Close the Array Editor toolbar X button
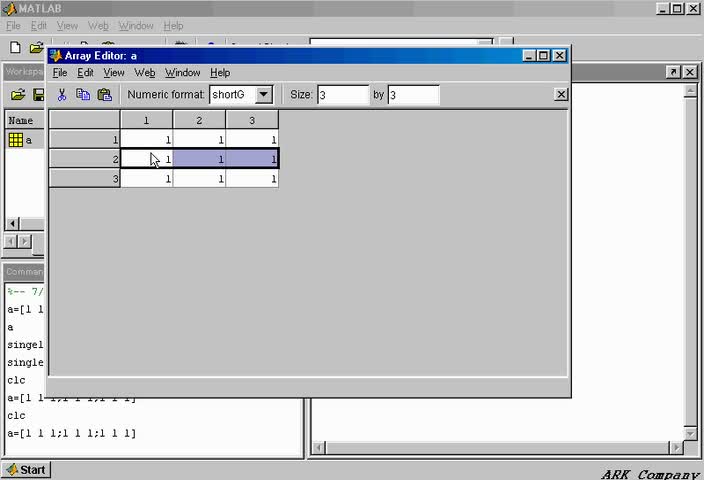Image resolution: width=704 pixels, height=480 pixels. (561, 94)
